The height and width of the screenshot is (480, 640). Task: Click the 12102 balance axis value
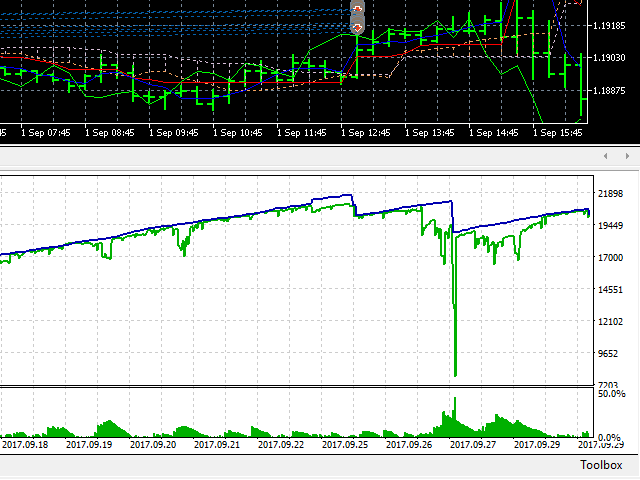611,322
